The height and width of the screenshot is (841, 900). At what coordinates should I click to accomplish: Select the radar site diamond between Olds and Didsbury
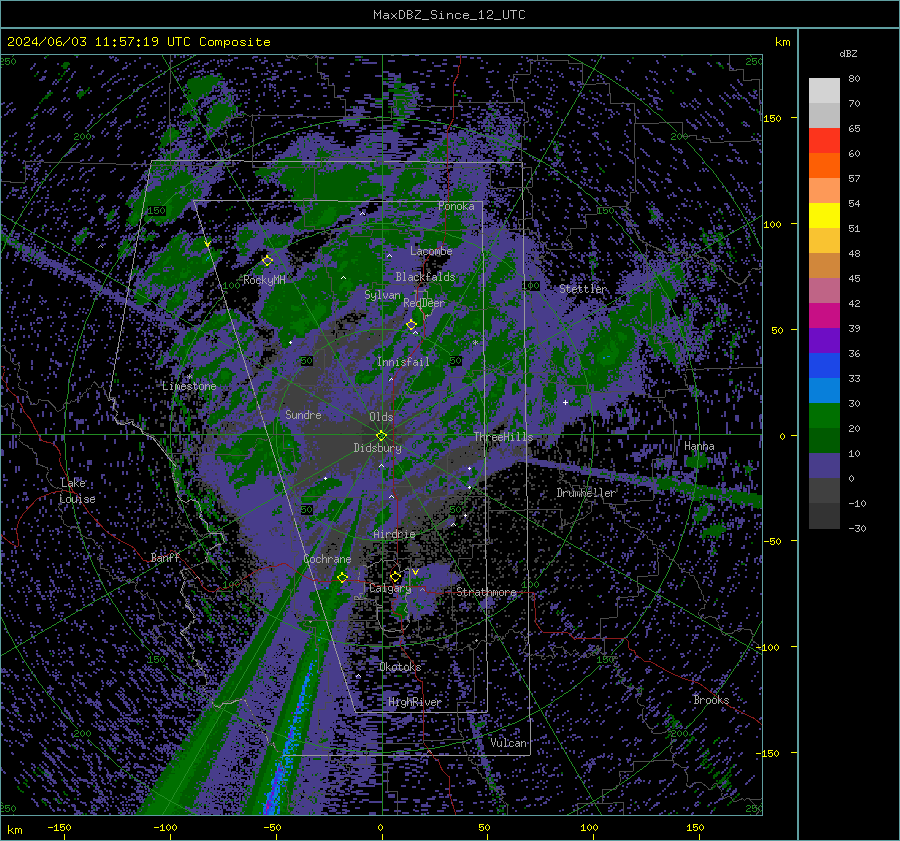(381, 436)
